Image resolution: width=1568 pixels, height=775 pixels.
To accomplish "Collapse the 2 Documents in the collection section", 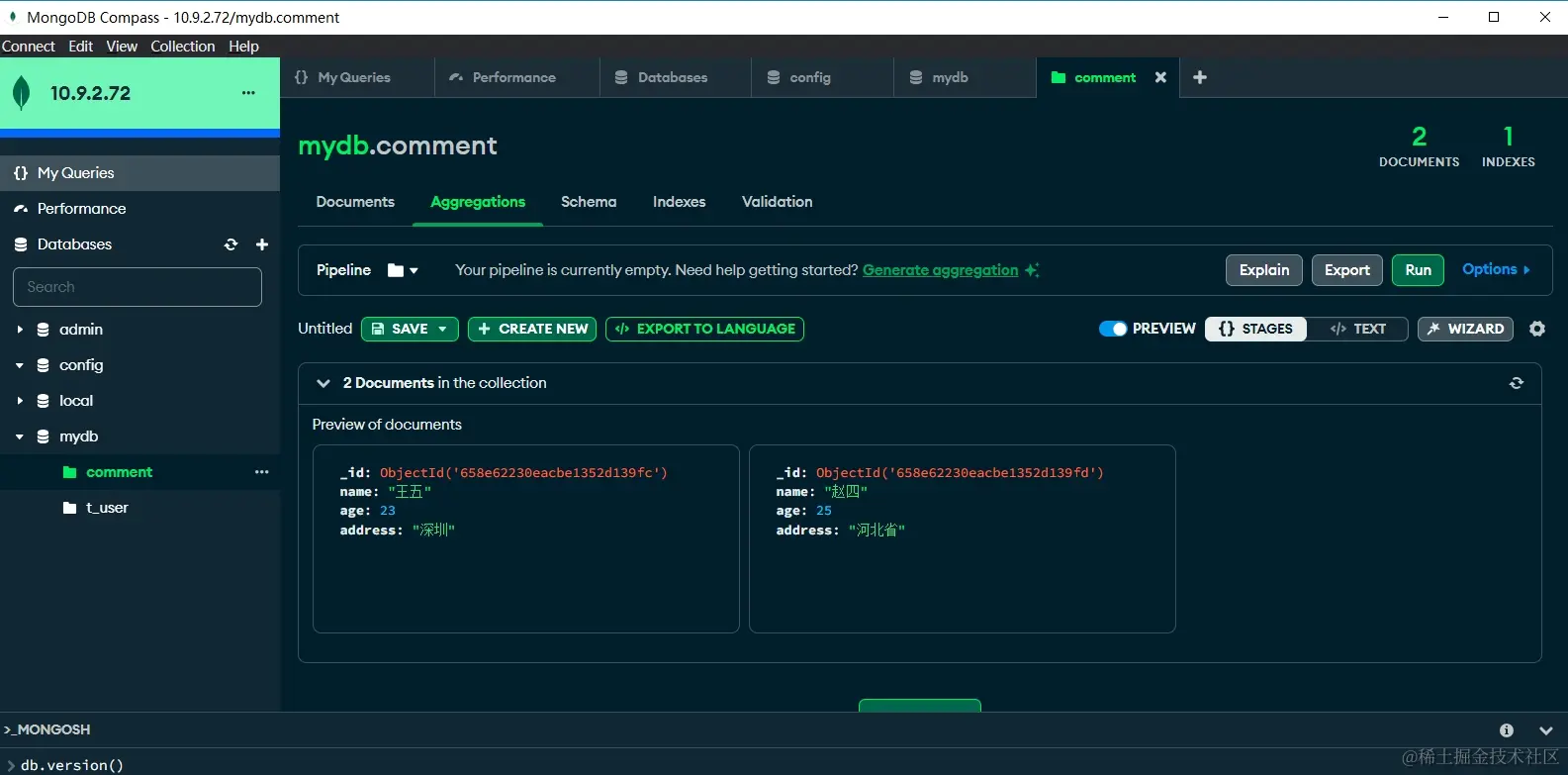I will pos(323,383).
